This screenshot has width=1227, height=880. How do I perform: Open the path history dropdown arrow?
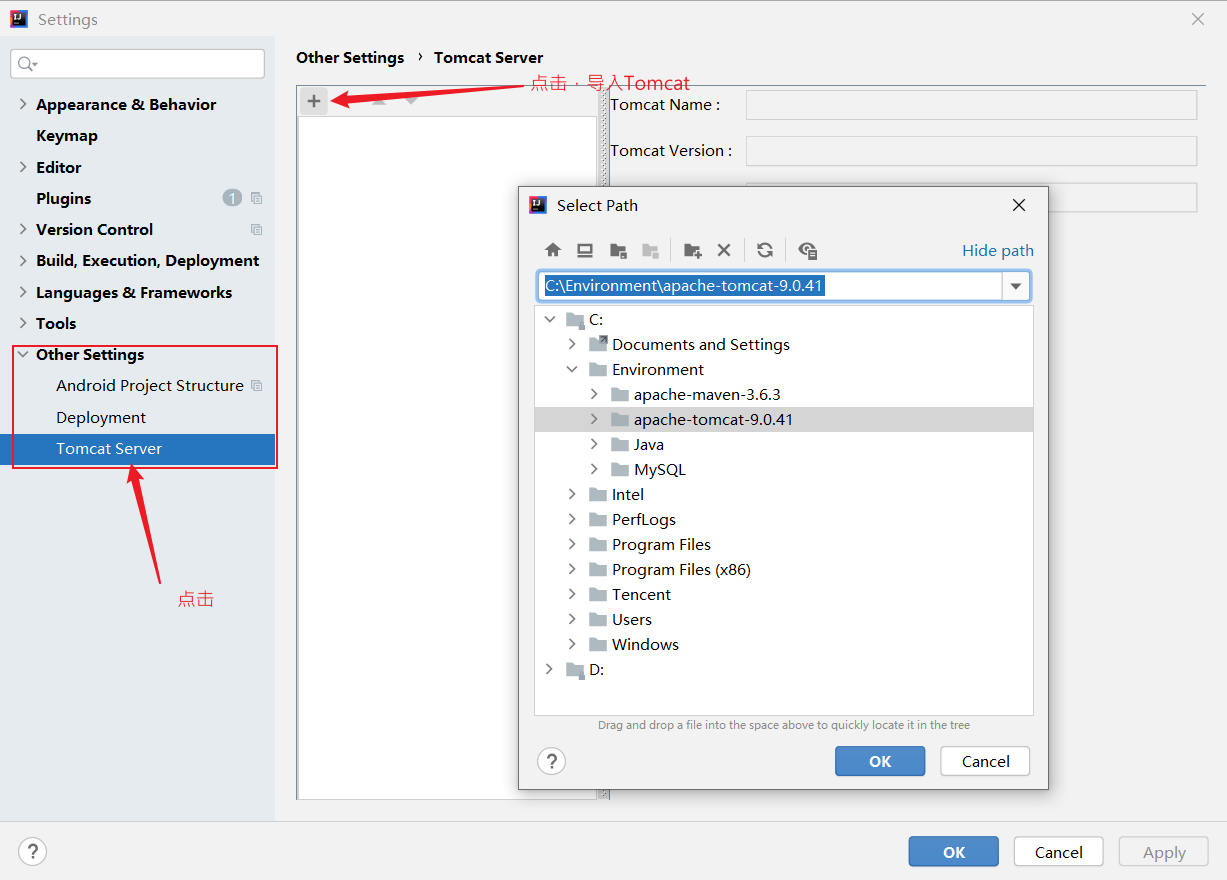click(x=1016, y=286)
